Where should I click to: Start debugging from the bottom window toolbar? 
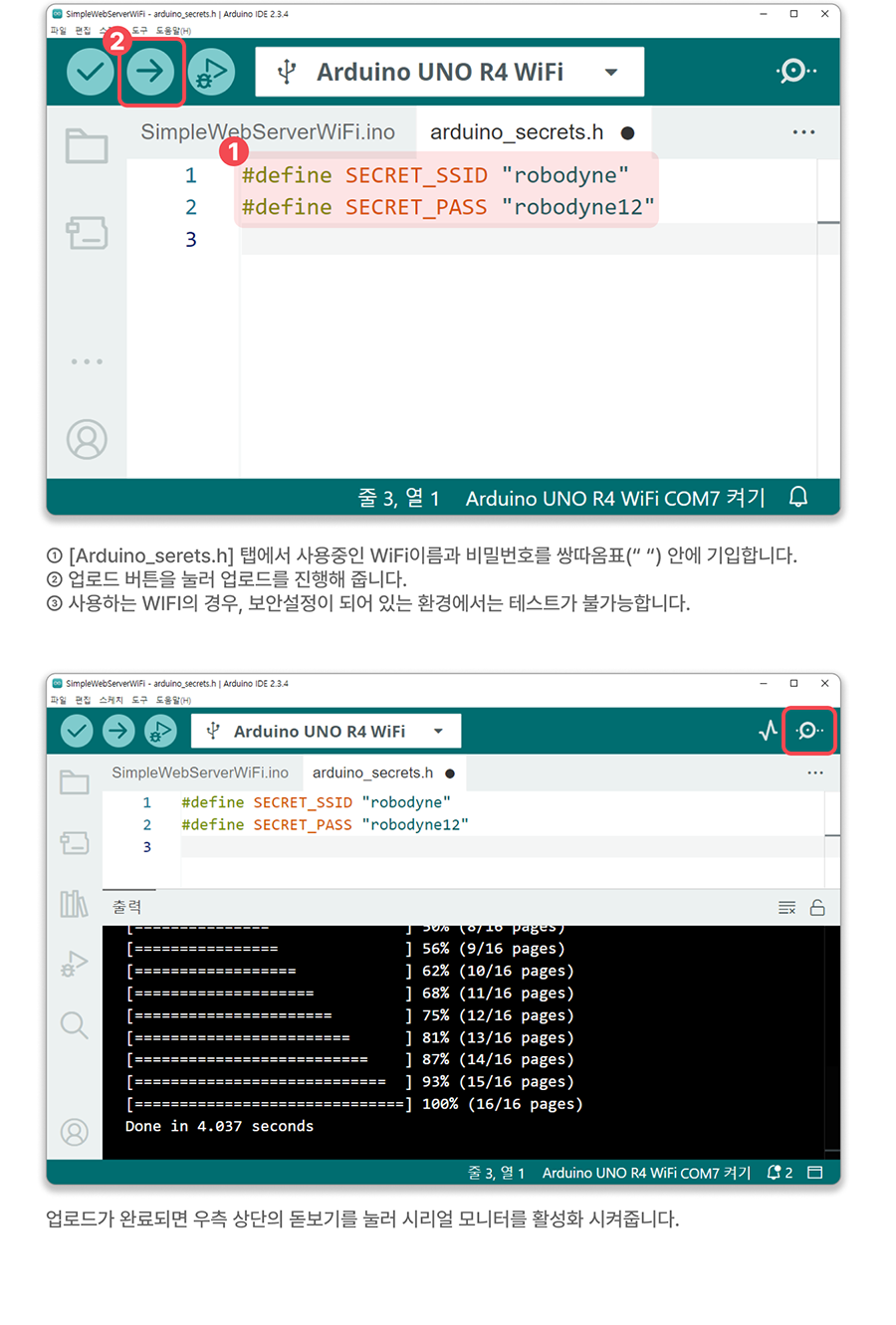[x=159, y=731]
